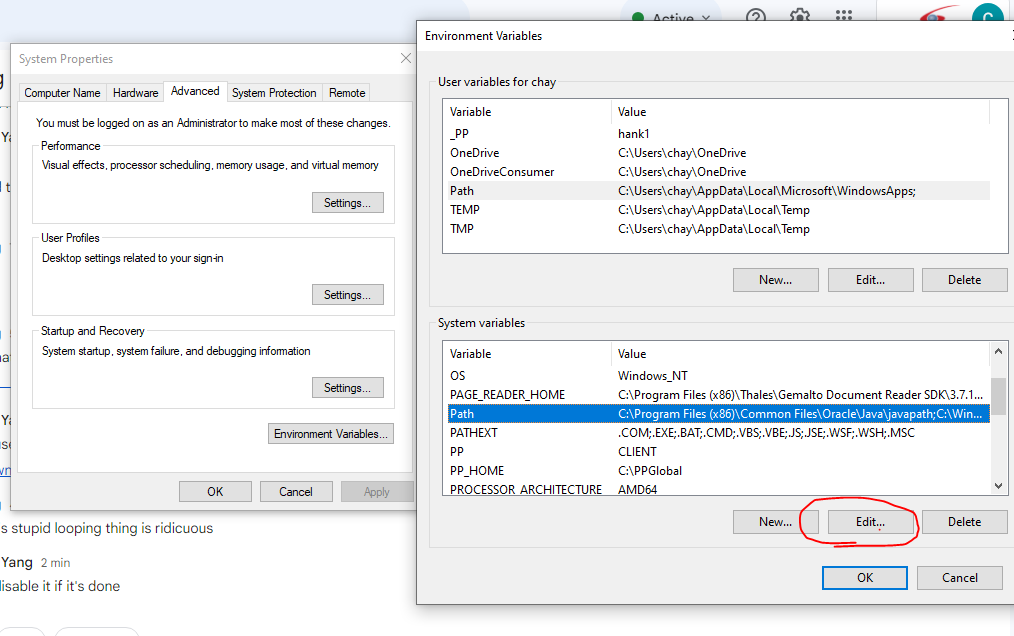
Task: Click the C profile avatar
Action: tap(987, 16)
